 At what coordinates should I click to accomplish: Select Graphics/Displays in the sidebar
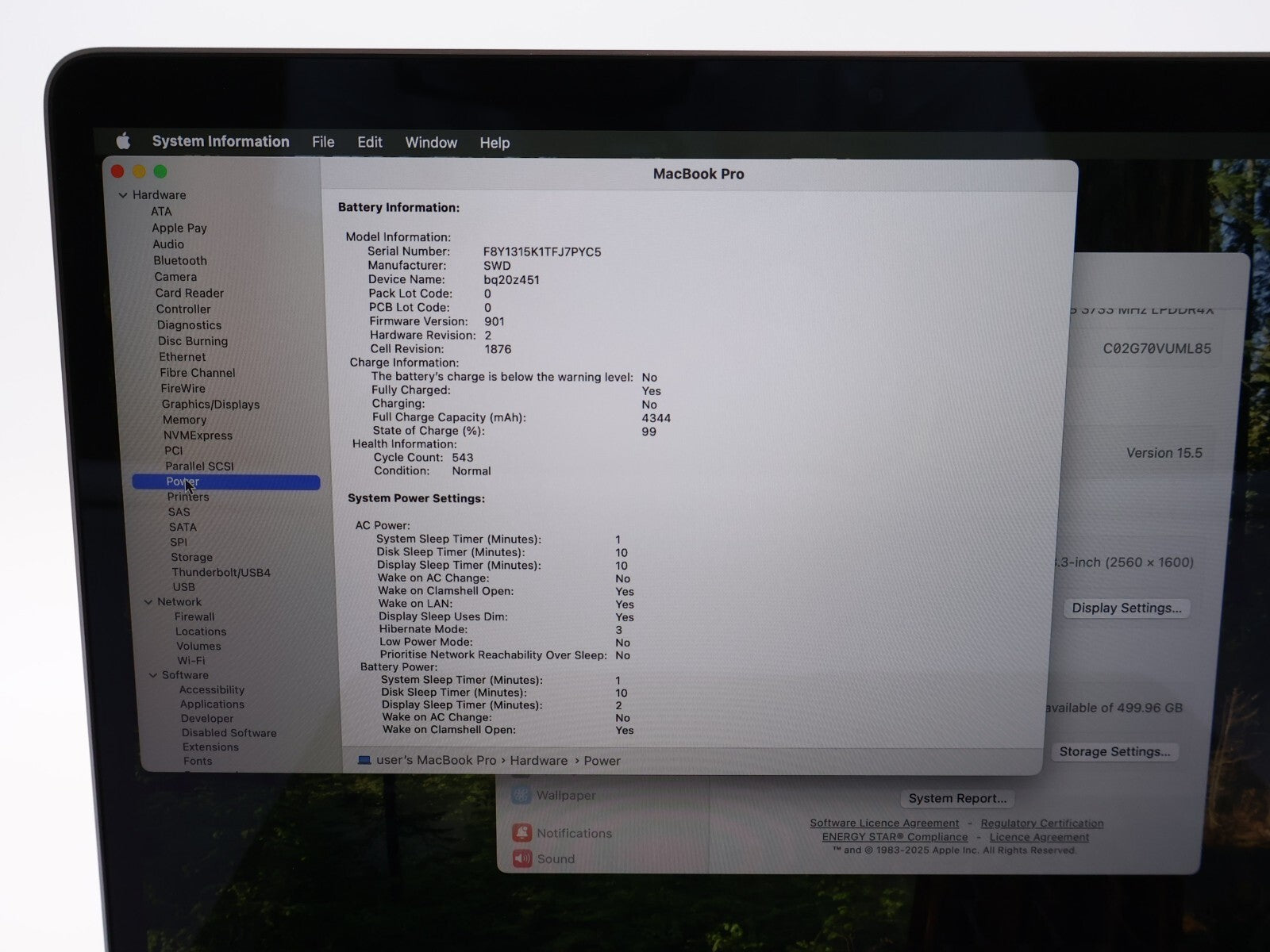(x=211, y=404)
